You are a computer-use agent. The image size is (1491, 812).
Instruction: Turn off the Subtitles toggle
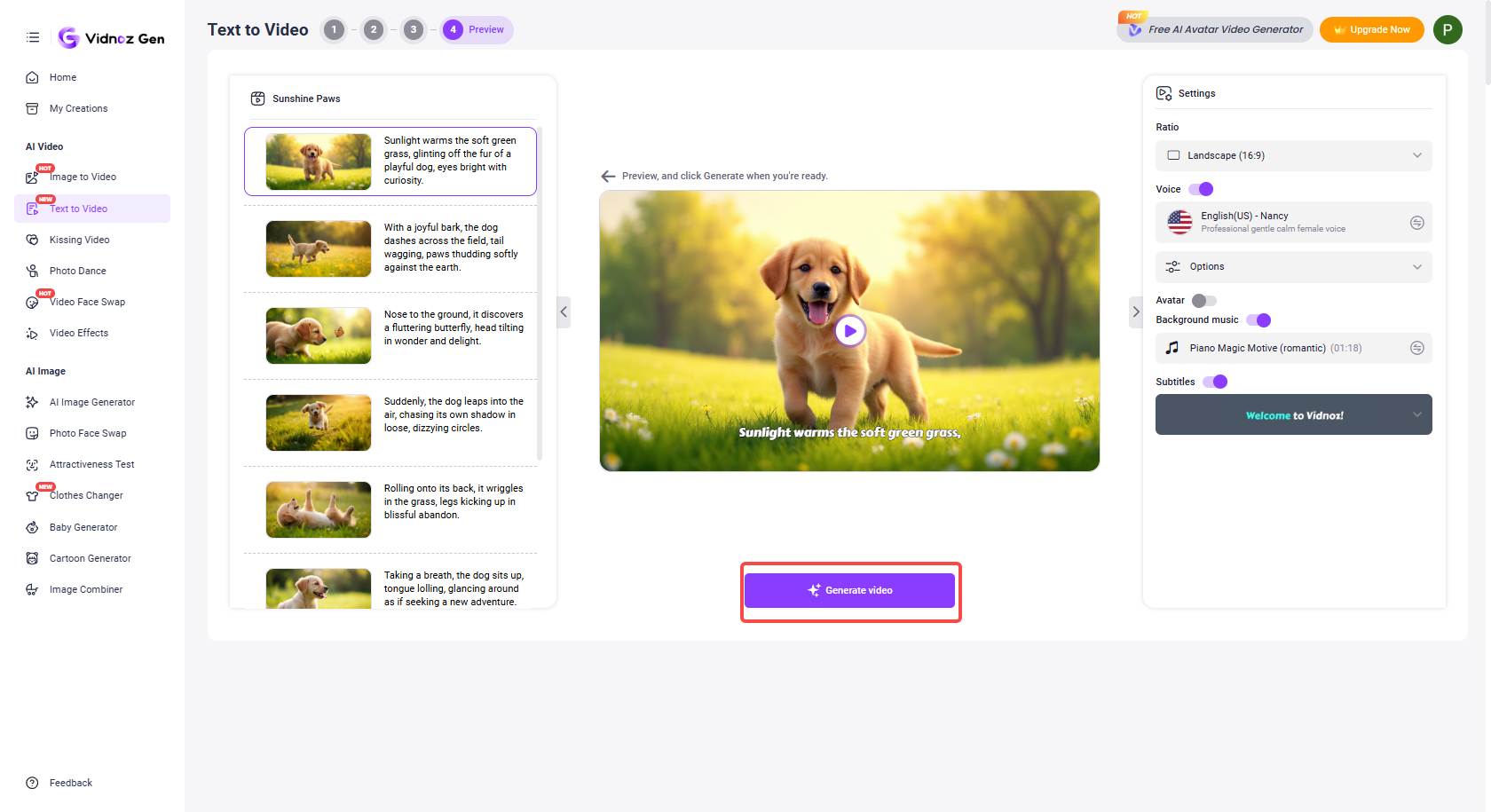click(1215, 382)
